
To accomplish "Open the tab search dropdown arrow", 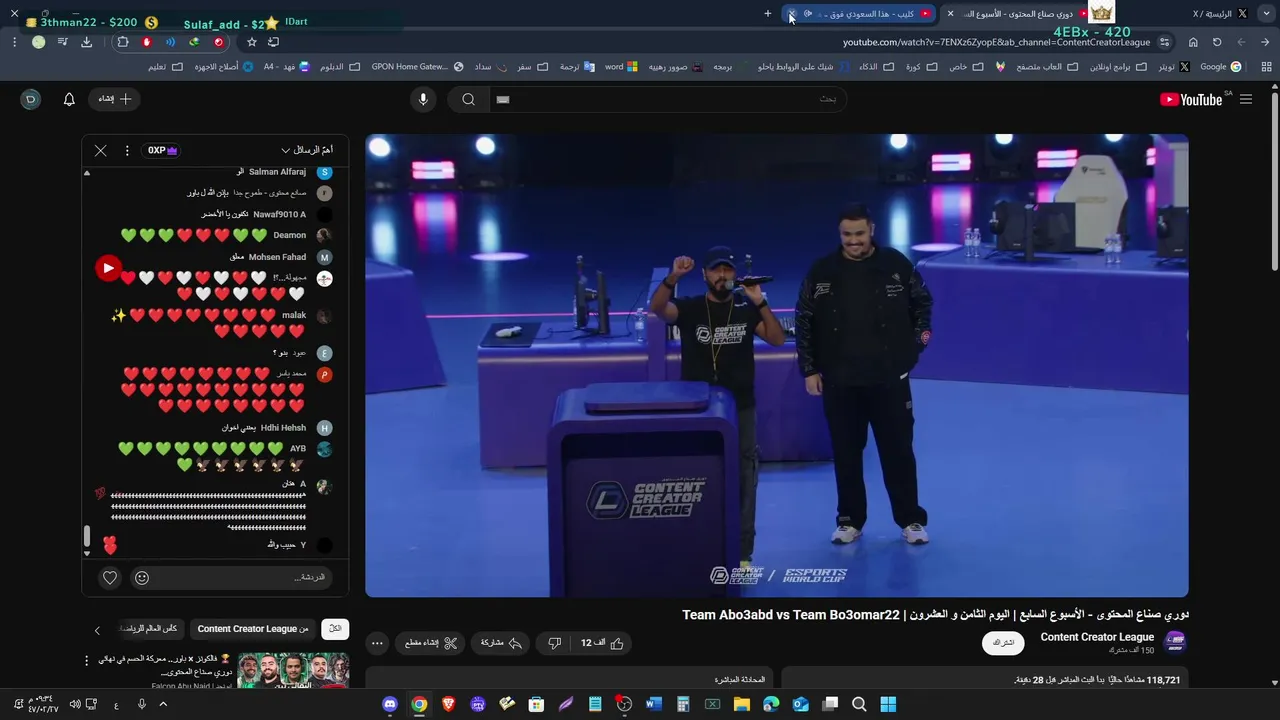I will (x=1265, y=14).
